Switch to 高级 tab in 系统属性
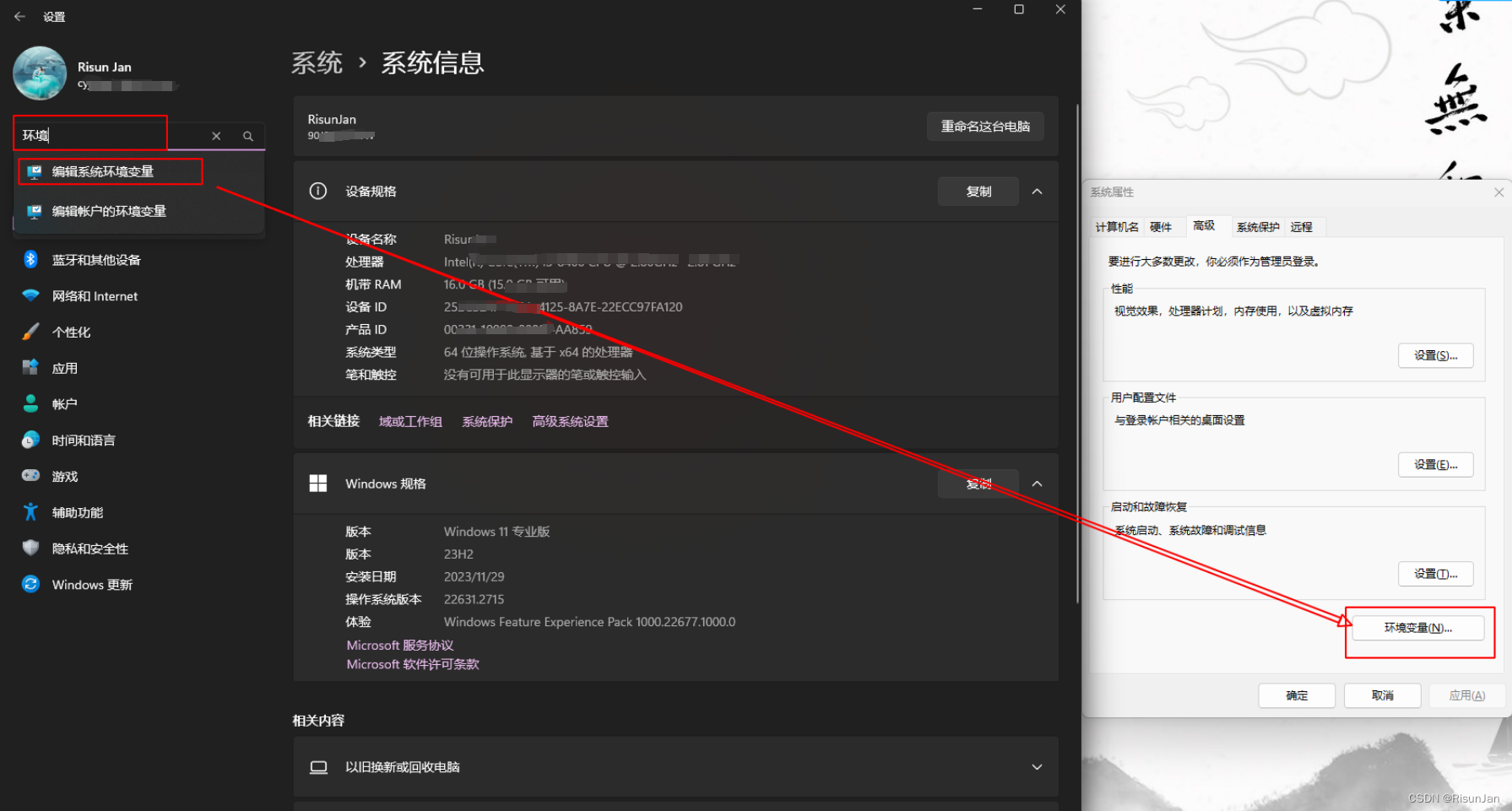The height and width of the screenshot is (811, 1512). point(1204,225)
